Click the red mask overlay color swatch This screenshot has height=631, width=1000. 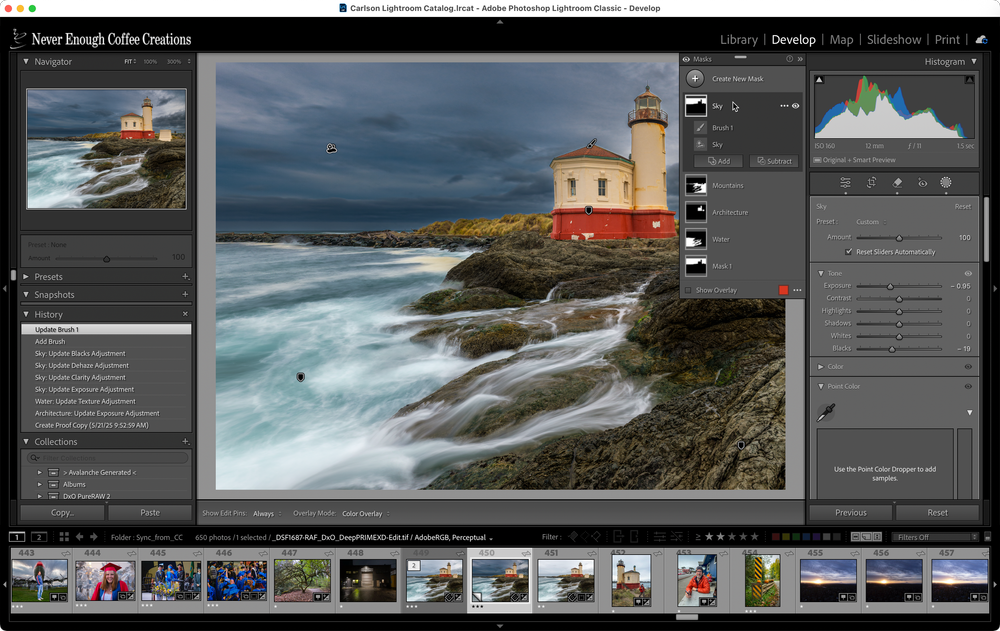pyautogui.click(x=783, y=290)
